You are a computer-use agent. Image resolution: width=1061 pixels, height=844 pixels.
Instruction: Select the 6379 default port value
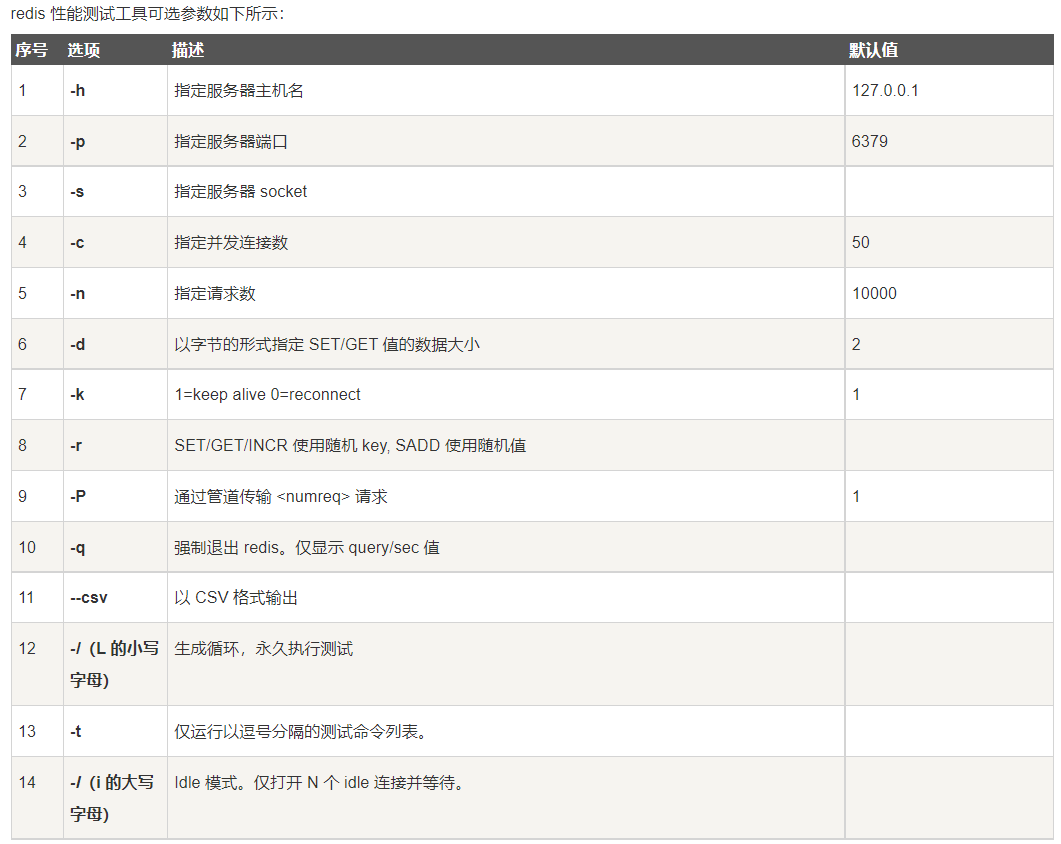pyautogui.click(x=869, y=142)
